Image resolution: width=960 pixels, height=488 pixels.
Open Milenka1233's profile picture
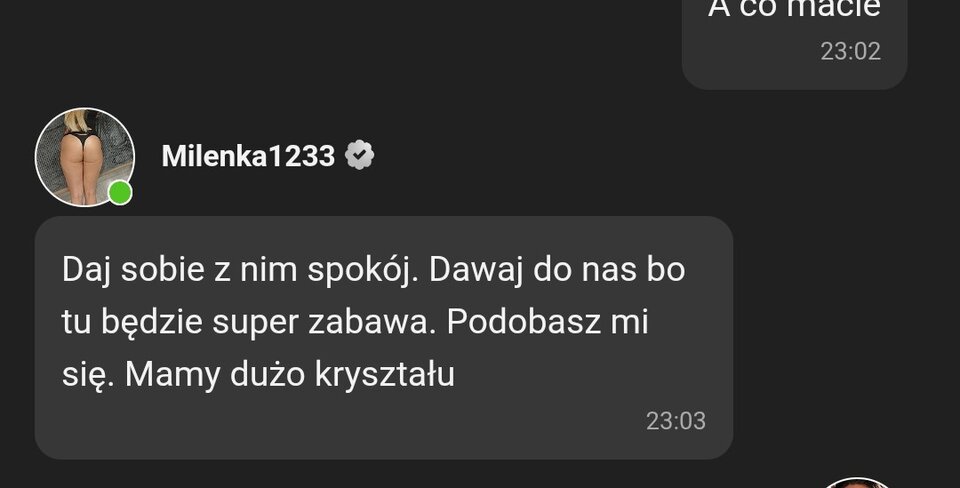tap(84, 157)
